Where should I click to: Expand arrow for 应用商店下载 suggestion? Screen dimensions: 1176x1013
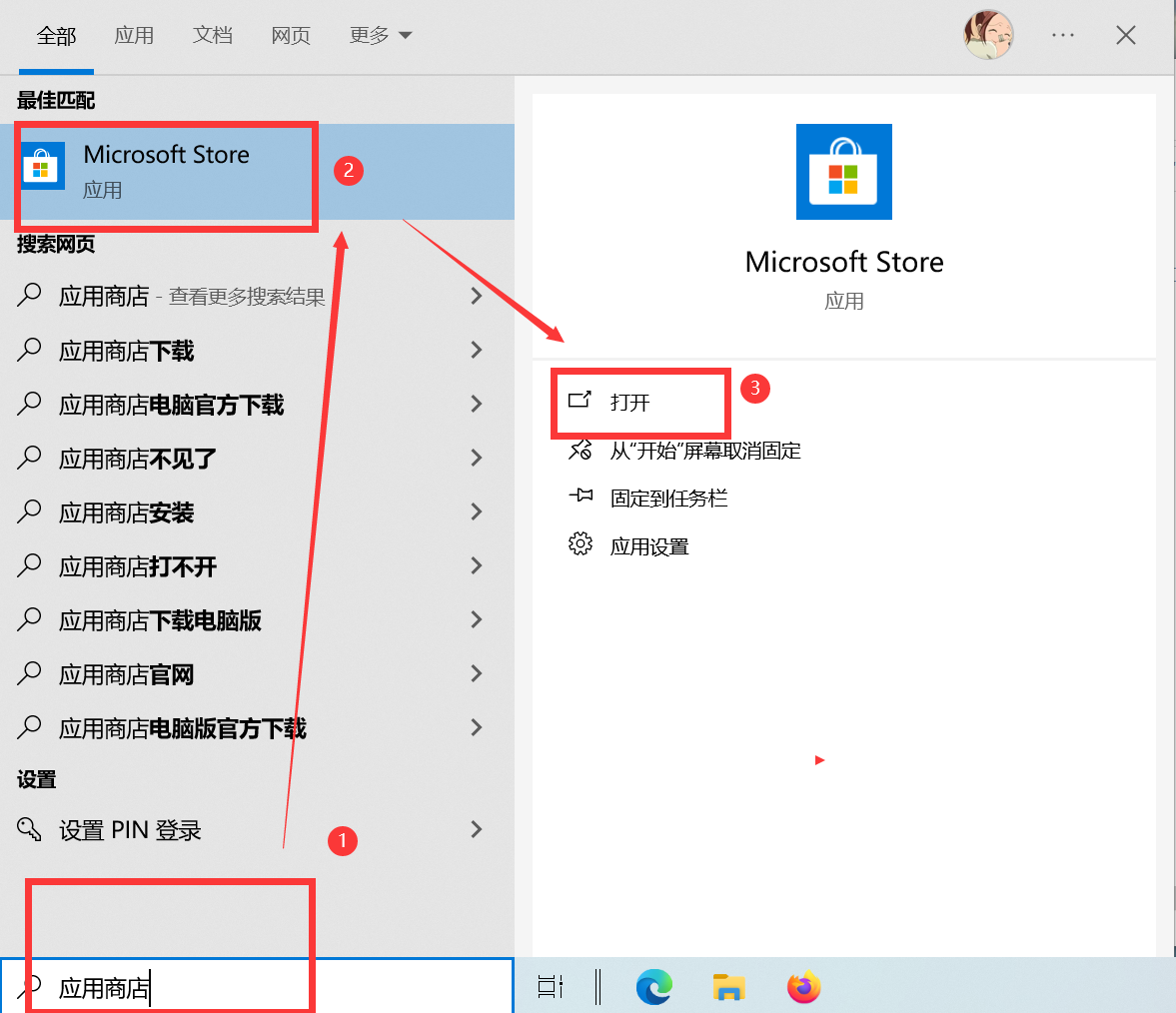(x=477, y=350)
